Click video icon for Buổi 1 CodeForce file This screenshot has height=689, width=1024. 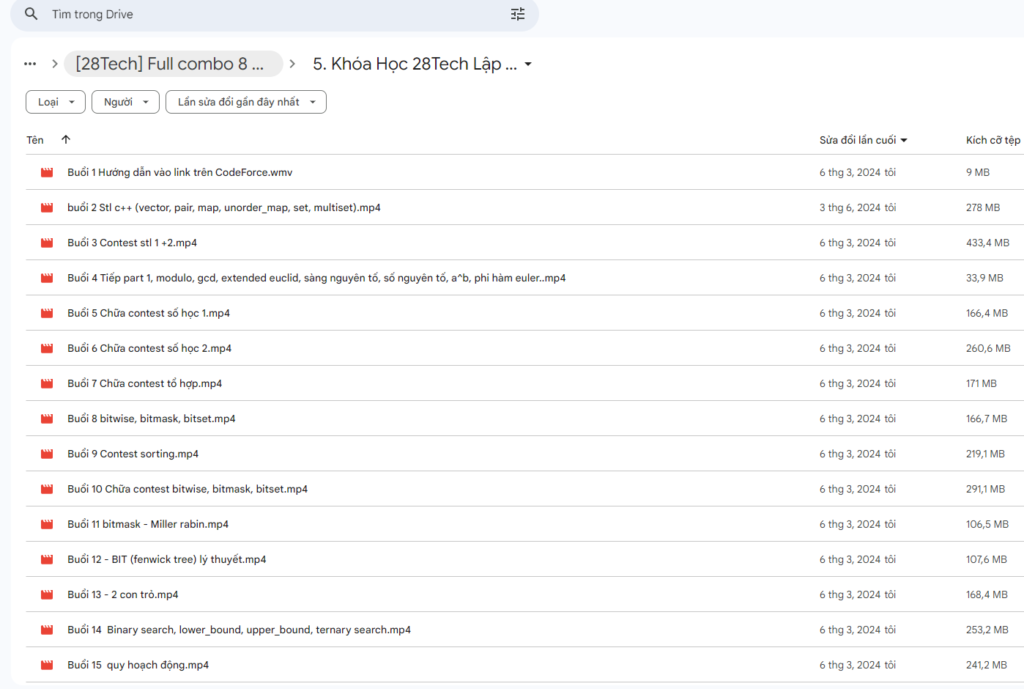click(x=46, y=173)
